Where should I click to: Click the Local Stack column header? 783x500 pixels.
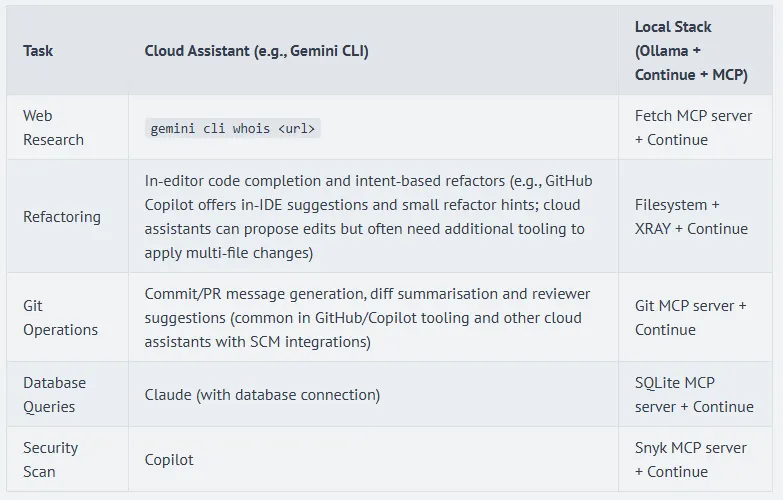pyautogui.click(x=690, y=51)
